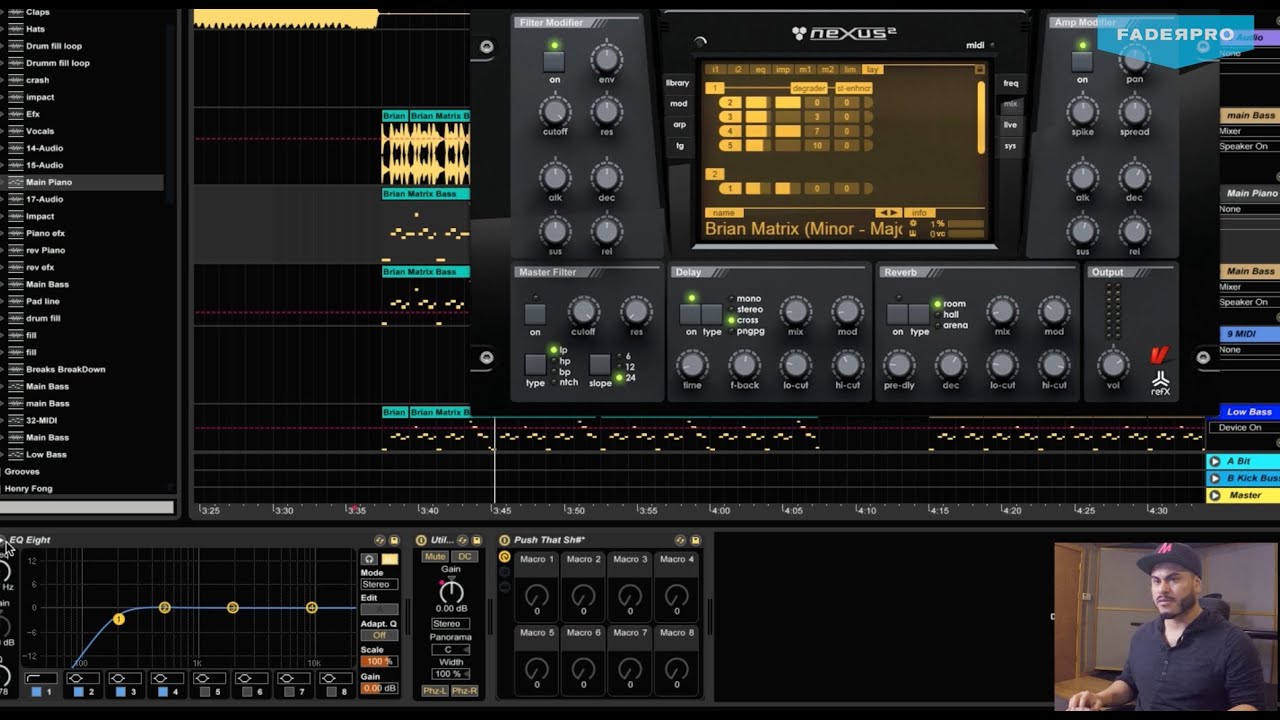Click Push That Sh# save preset icon
This screenshot has width=1280, height=720.
point(695,540)
